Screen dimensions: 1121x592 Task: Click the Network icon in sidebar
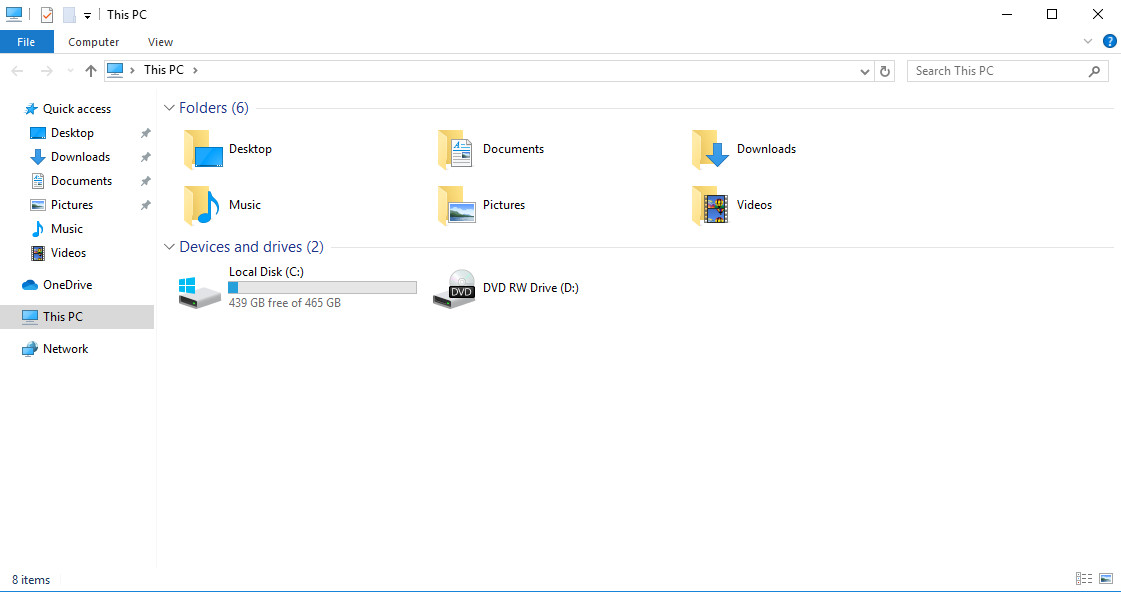point(29,349)
